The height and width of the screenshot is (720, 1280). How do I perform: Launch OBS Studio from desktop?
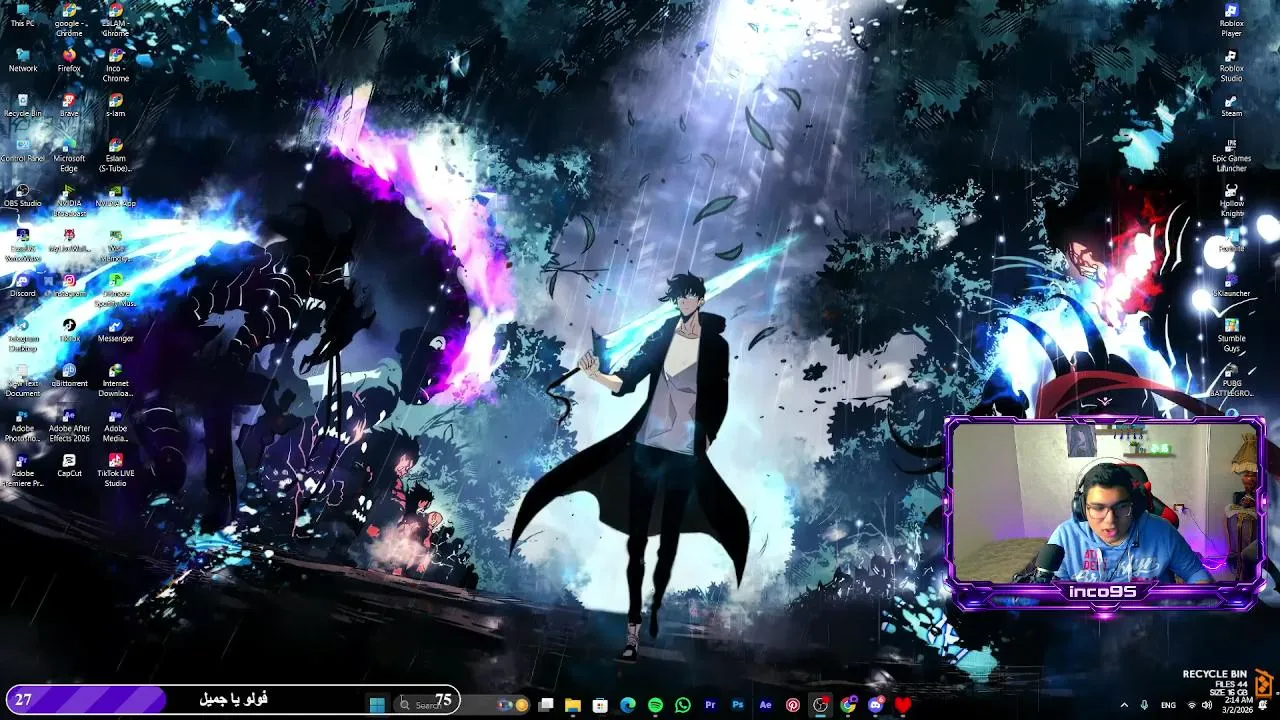click(22, 195)
